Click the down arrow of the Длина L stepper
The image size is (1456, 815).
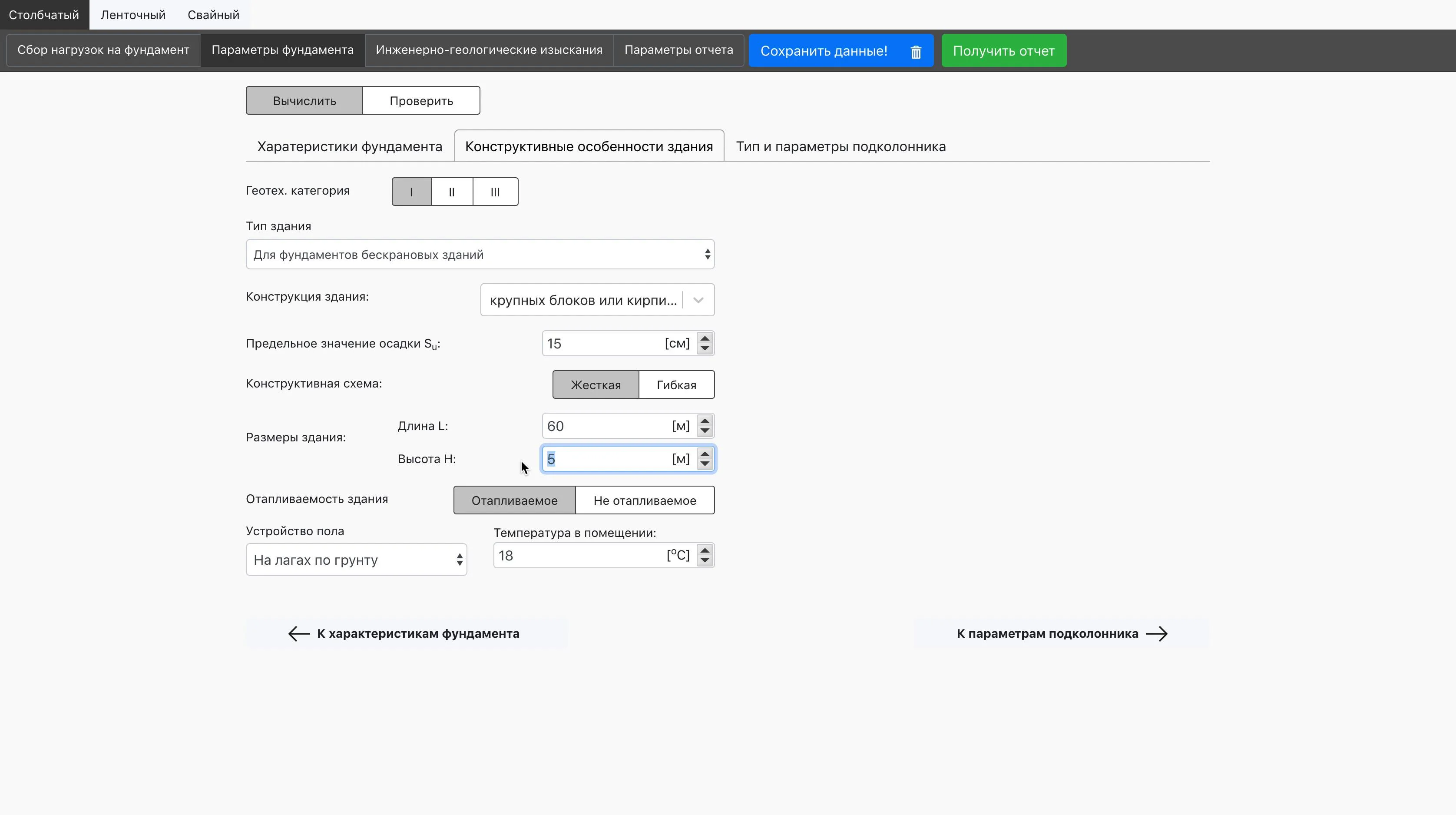click(x=704, y=431)
